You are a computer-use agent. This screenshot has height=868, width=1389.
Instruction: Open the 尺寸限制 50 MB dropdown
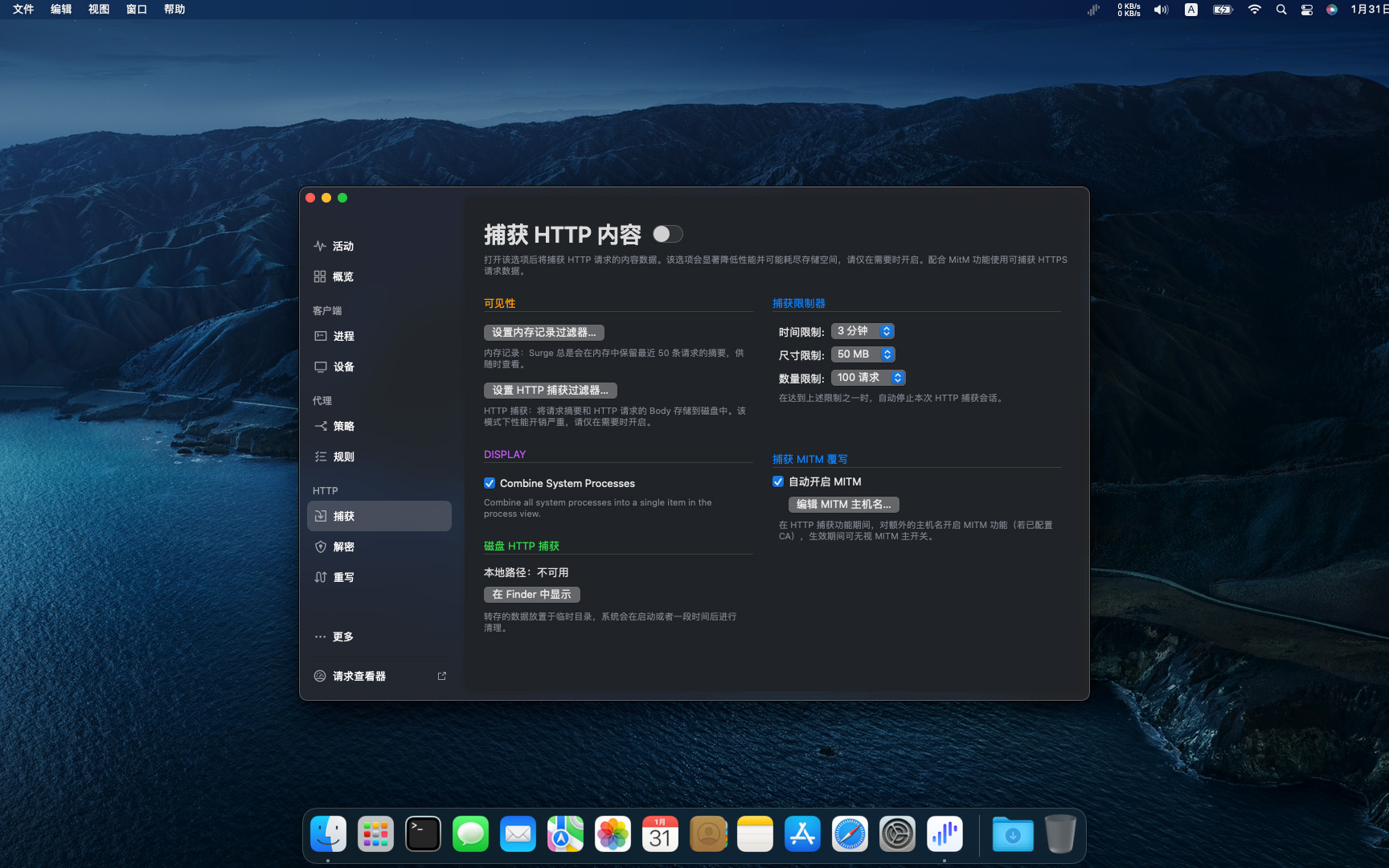[863, 354]
